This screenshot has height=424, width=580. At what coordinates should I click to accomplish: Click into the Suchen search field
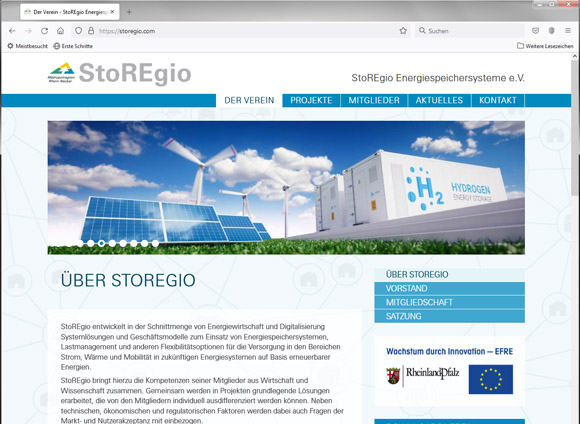(x=470, y=31)
